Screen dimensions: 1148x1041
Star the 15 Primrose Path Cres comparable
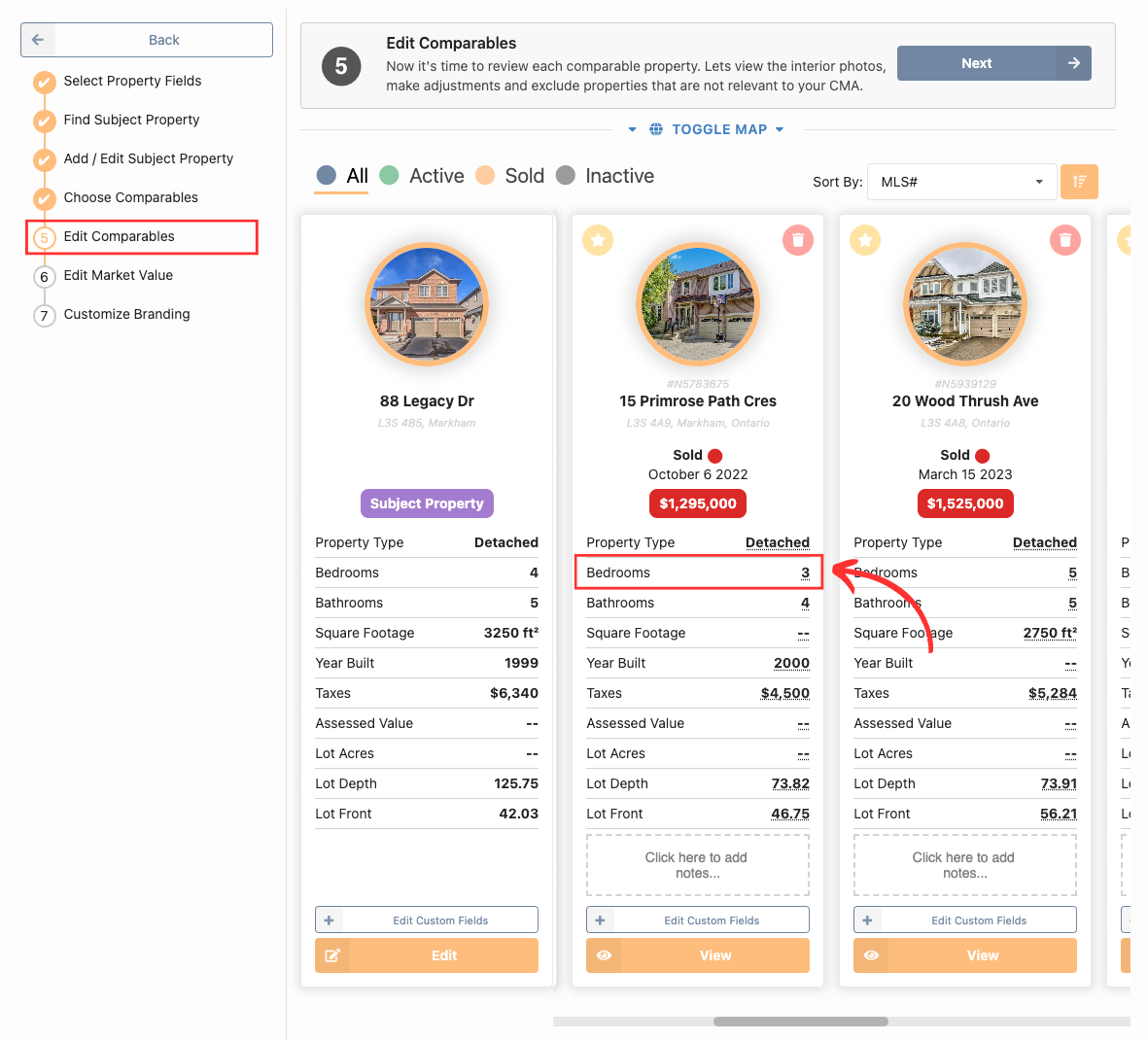tap(598, 240)
